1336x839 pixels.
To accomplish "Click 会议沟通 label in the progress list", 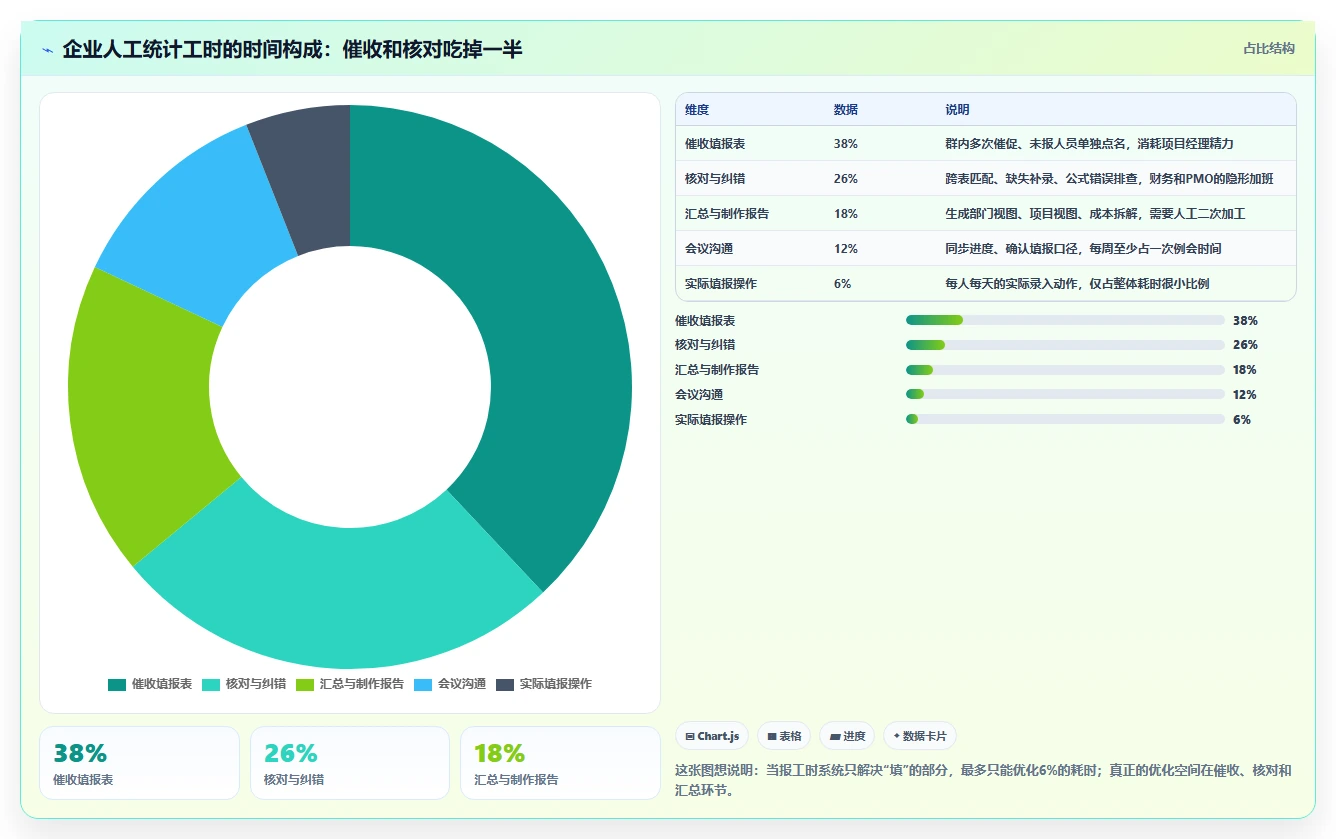I will 699,395.
